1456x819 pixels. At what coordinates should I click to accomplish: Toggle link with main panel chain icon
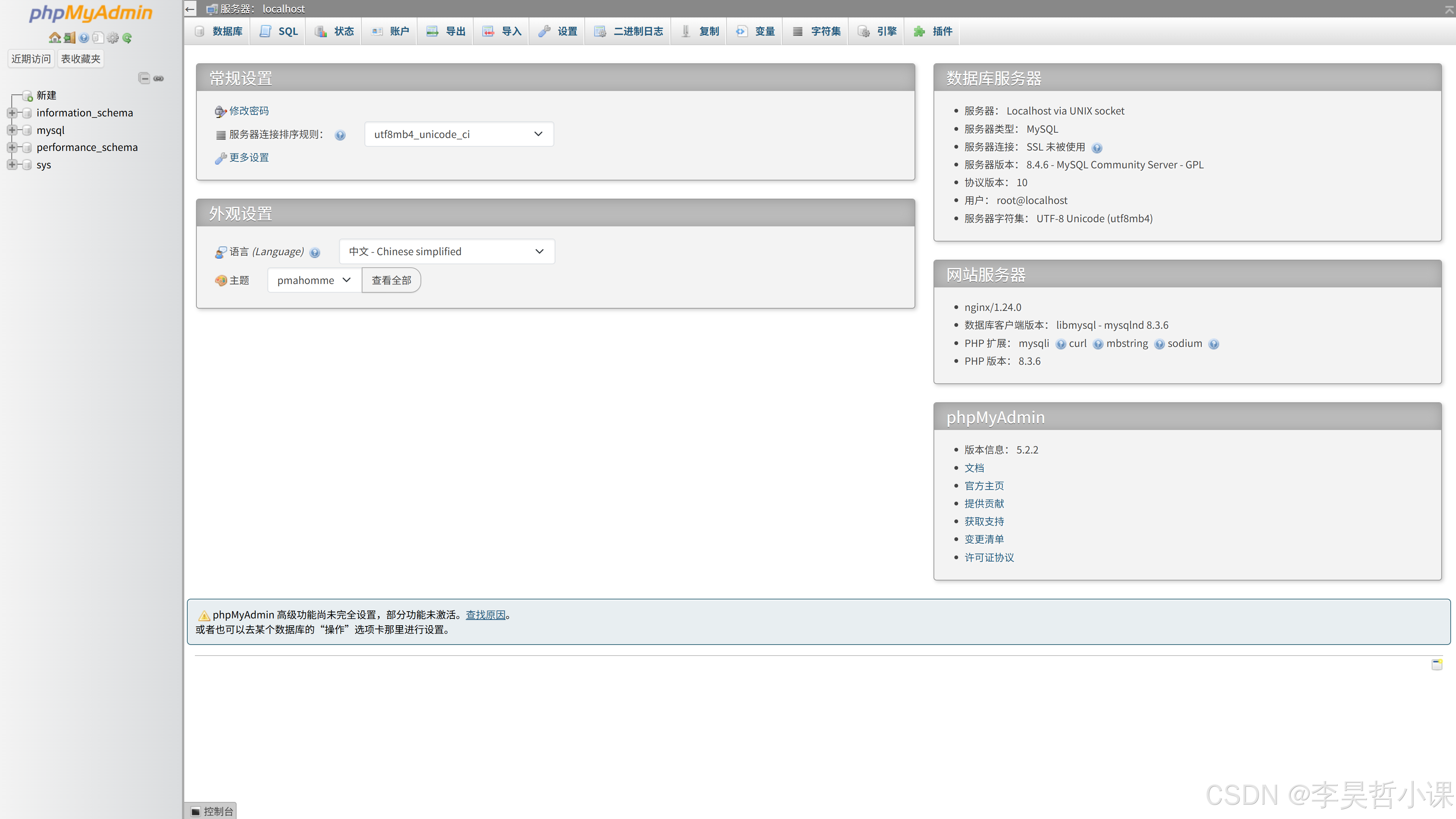pyautogui.click(x=159, y=78)
